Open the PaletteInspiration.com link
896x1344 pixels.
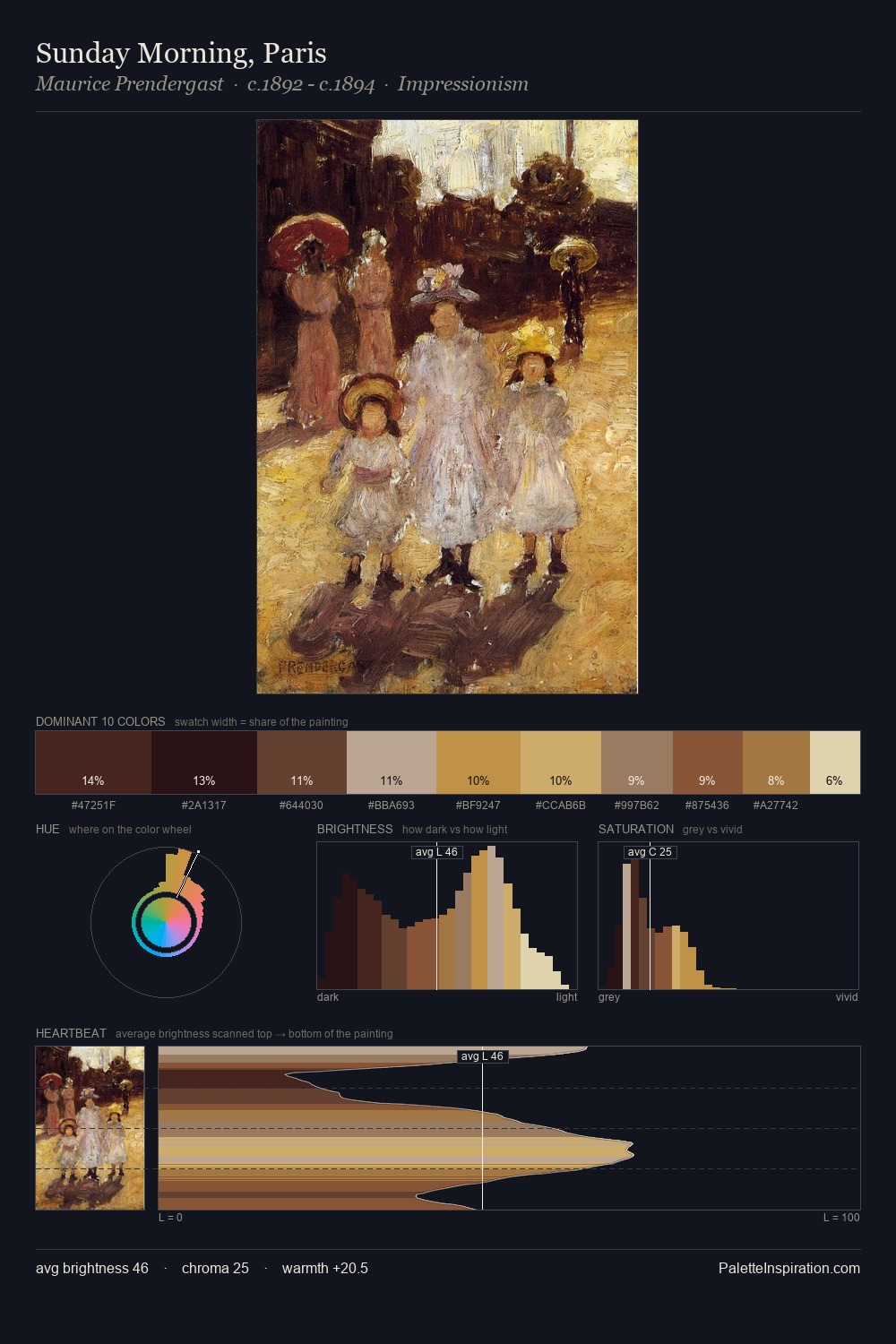click(x=789, y=1269)
